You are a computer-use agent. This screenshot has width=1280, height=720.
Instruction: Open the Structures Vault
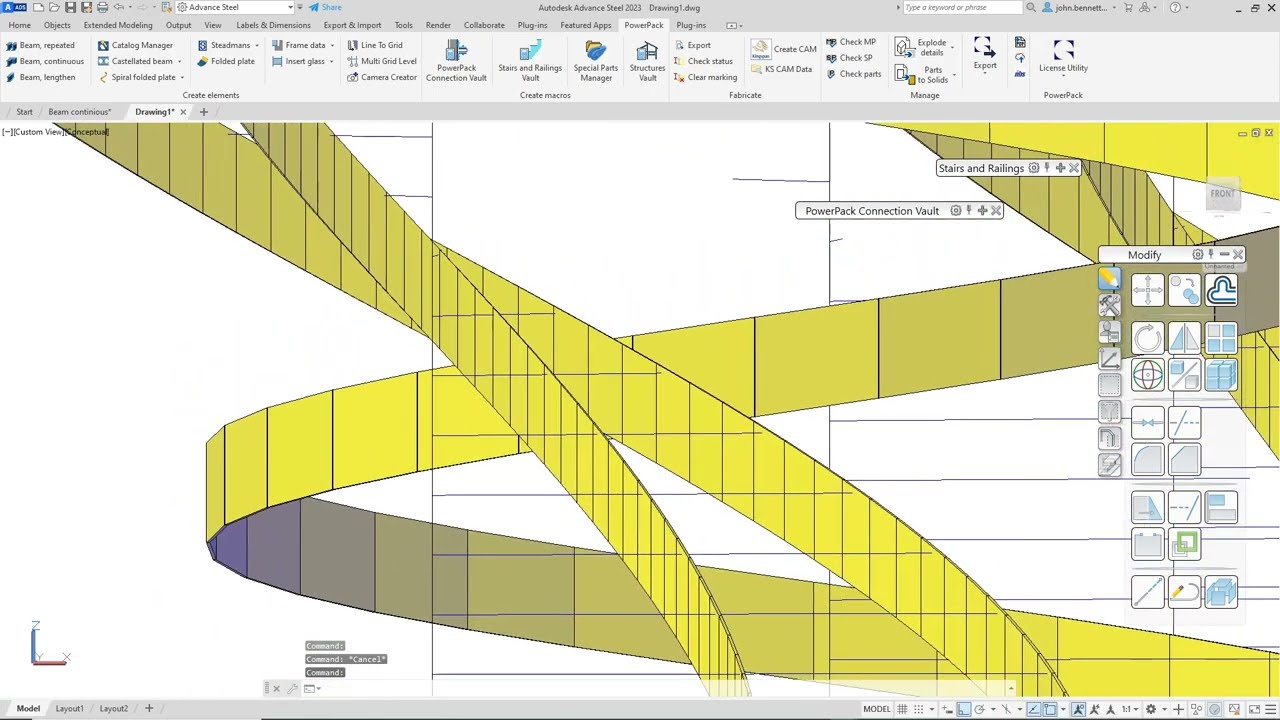(647, 60)
